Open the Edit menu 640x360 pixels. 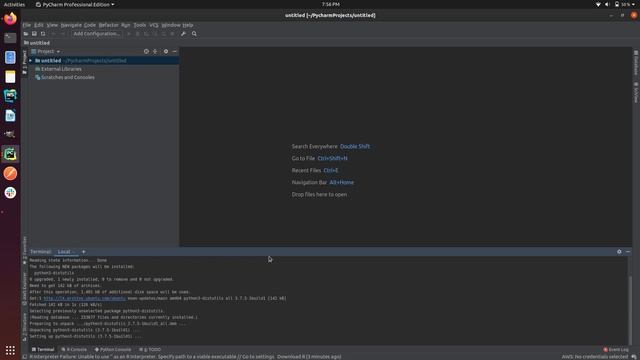click(39, 25)
